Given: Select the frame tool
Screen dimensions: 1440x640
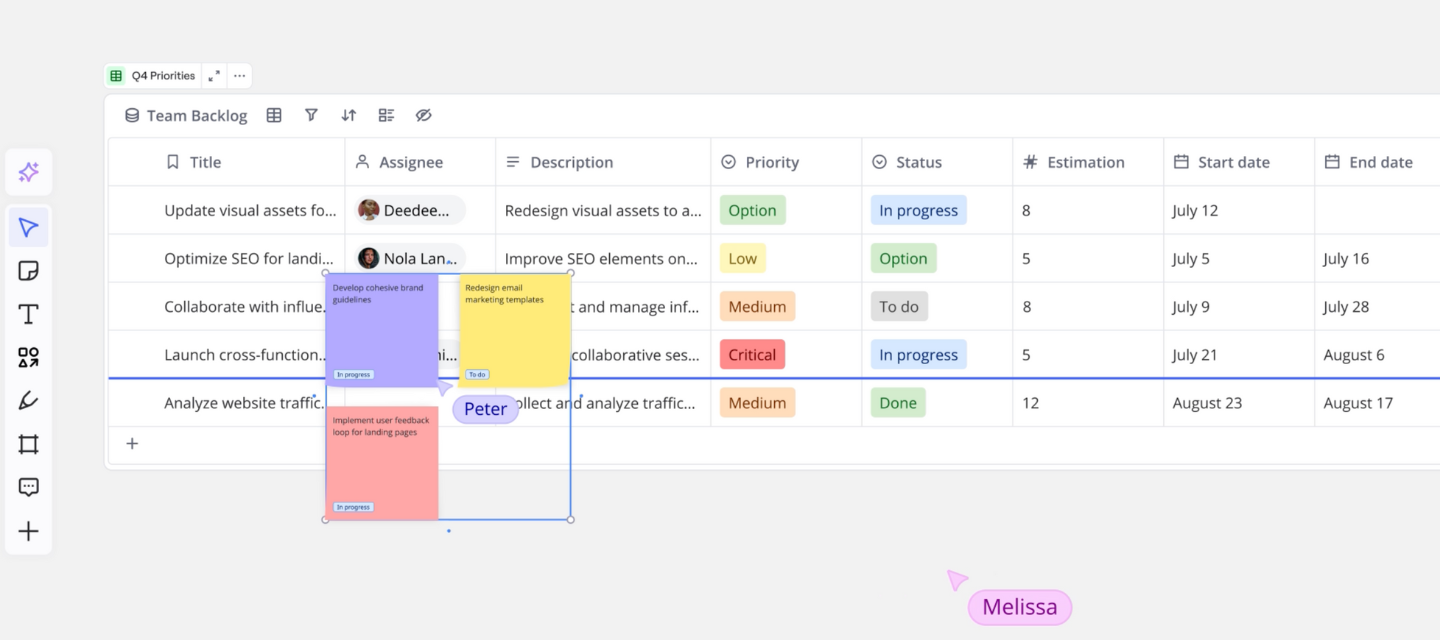Looking at the screenshot, I should [28, 445].
